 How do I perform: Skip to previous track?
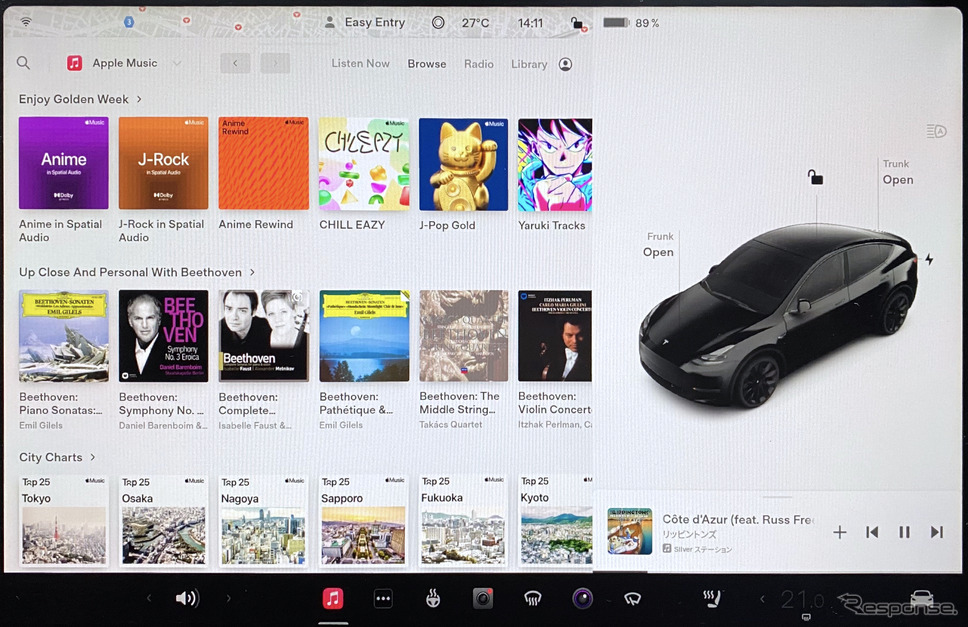(x=872, y=532)
